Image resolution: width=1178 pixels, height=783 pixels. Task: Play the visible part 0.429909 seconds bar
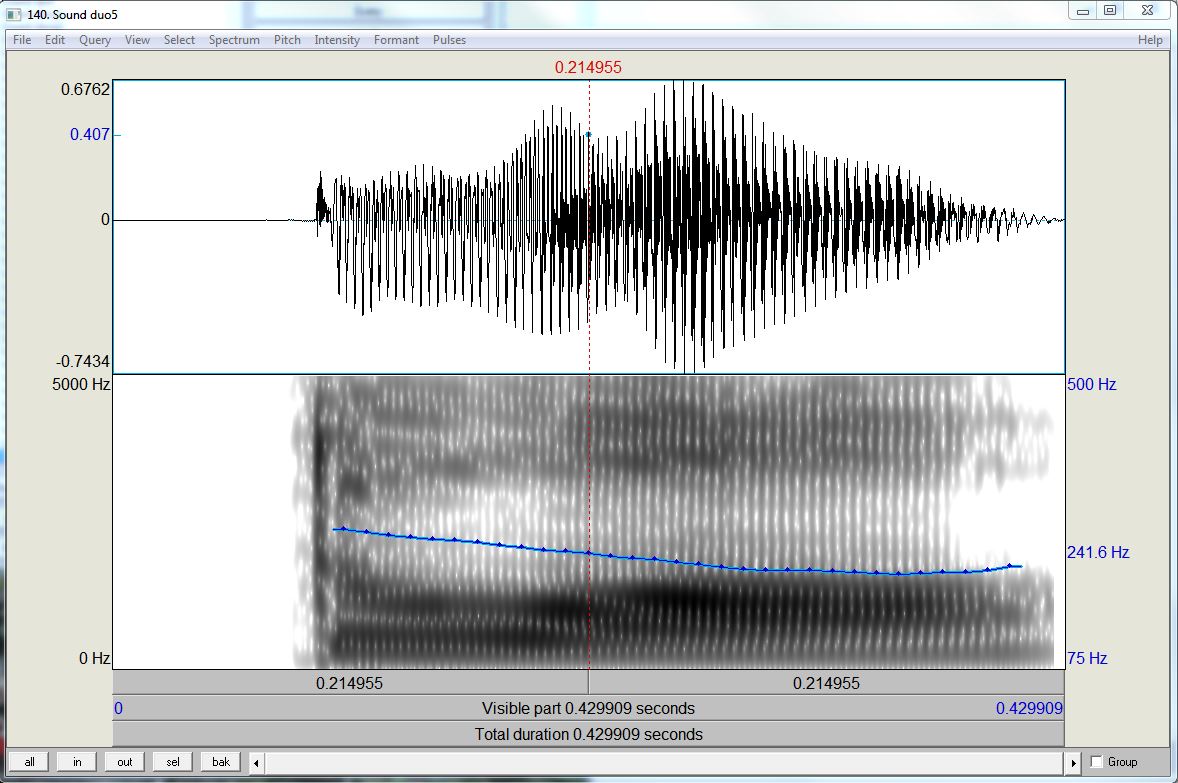(x=588, y=709)
